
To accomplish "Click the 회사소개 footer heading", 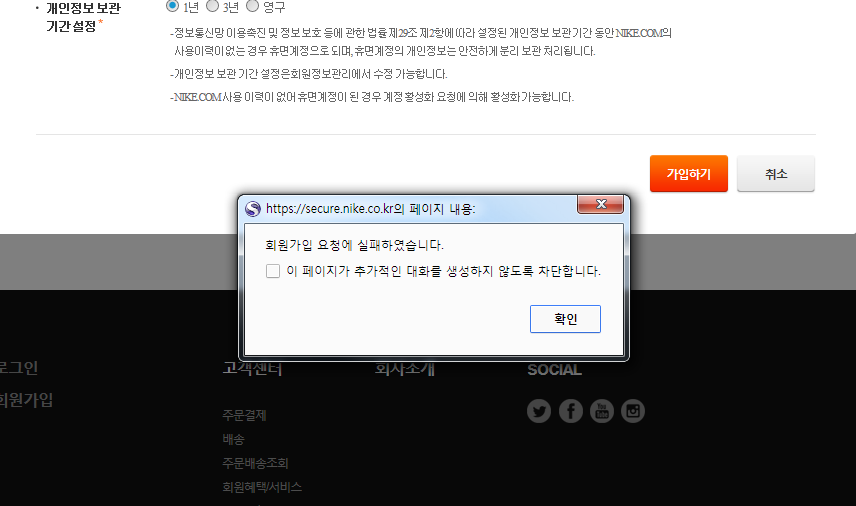I will click(x=404, y=369).
